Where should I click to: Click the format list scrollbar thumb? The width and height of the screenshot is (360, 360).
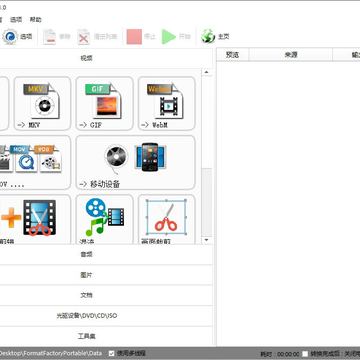point(207,202)
